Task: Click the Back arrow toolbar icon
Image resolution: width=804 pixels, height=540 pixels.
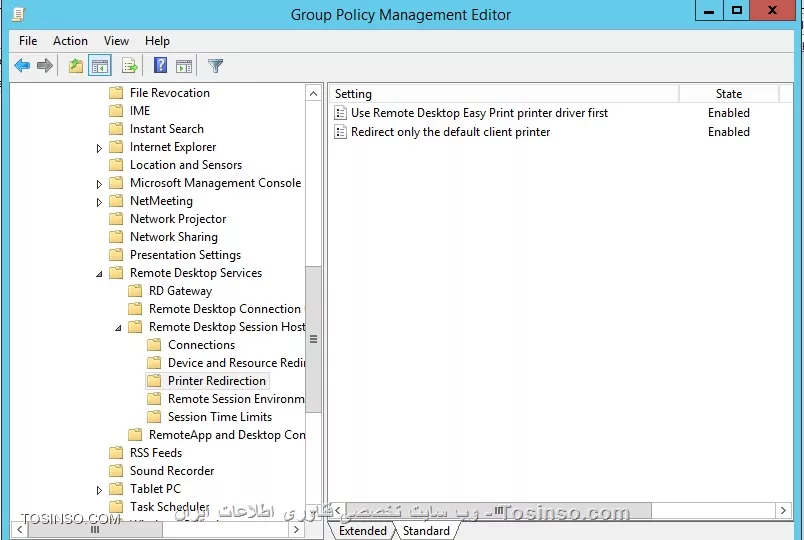Action: coord(22,65)
